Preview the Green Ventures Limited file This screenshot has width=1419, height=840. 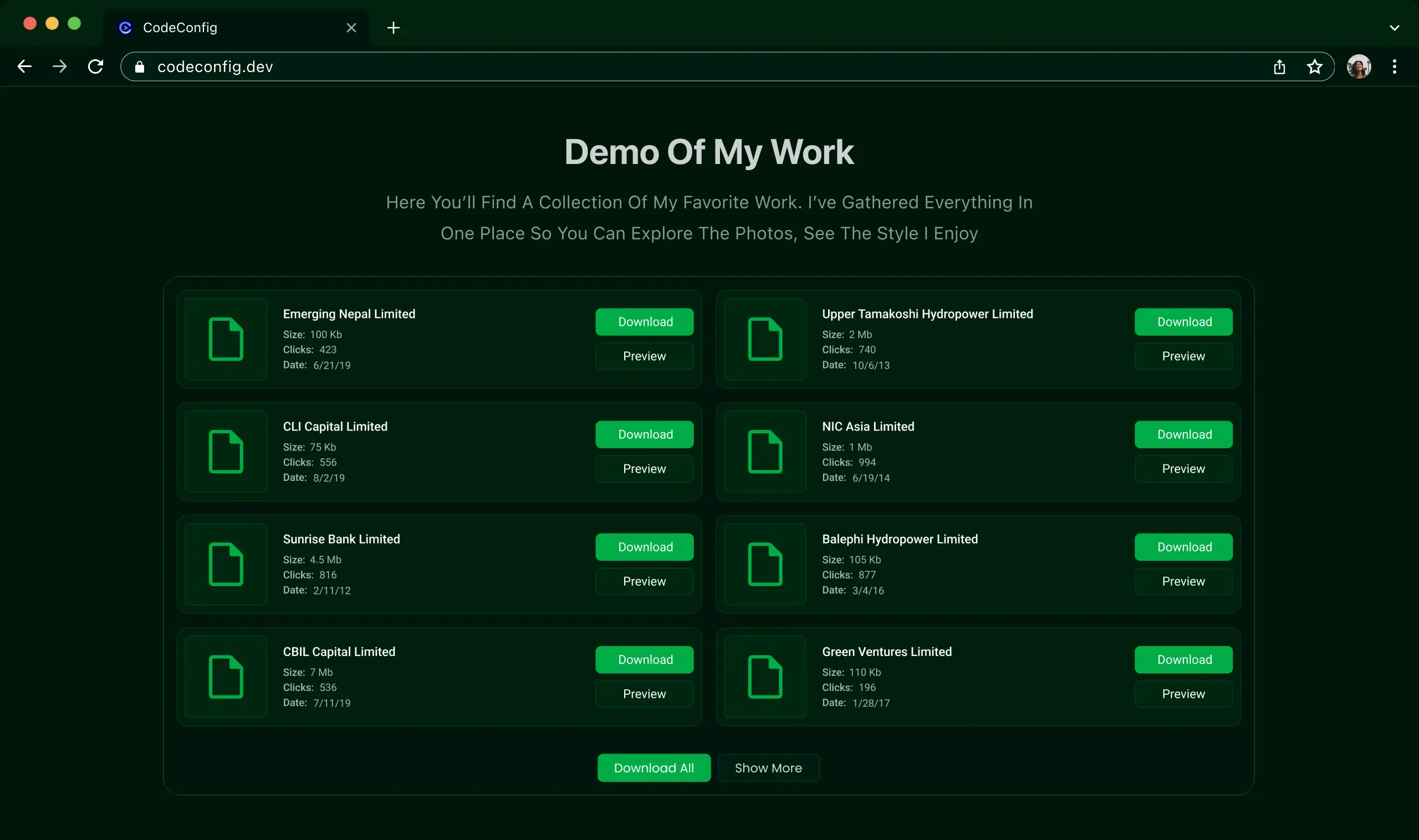1183,694
